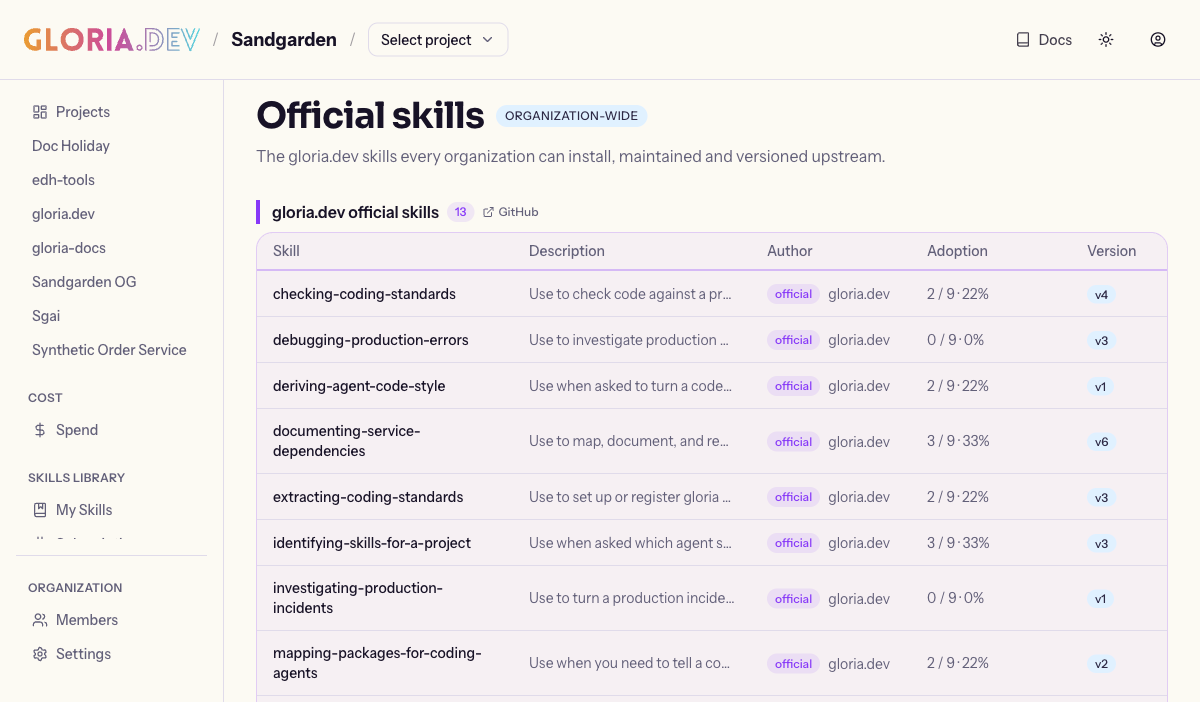This screenshot has height=702, width=1200.
Task: Click description "Use to turn a production incide…"
Action: coord(632,598)
